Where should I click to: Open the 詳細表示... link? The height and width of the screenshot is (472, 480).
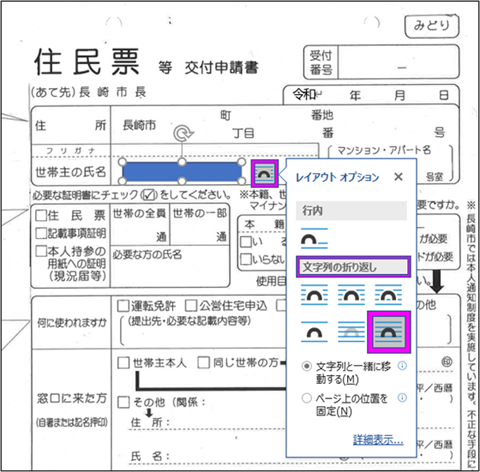click(378, 440)
